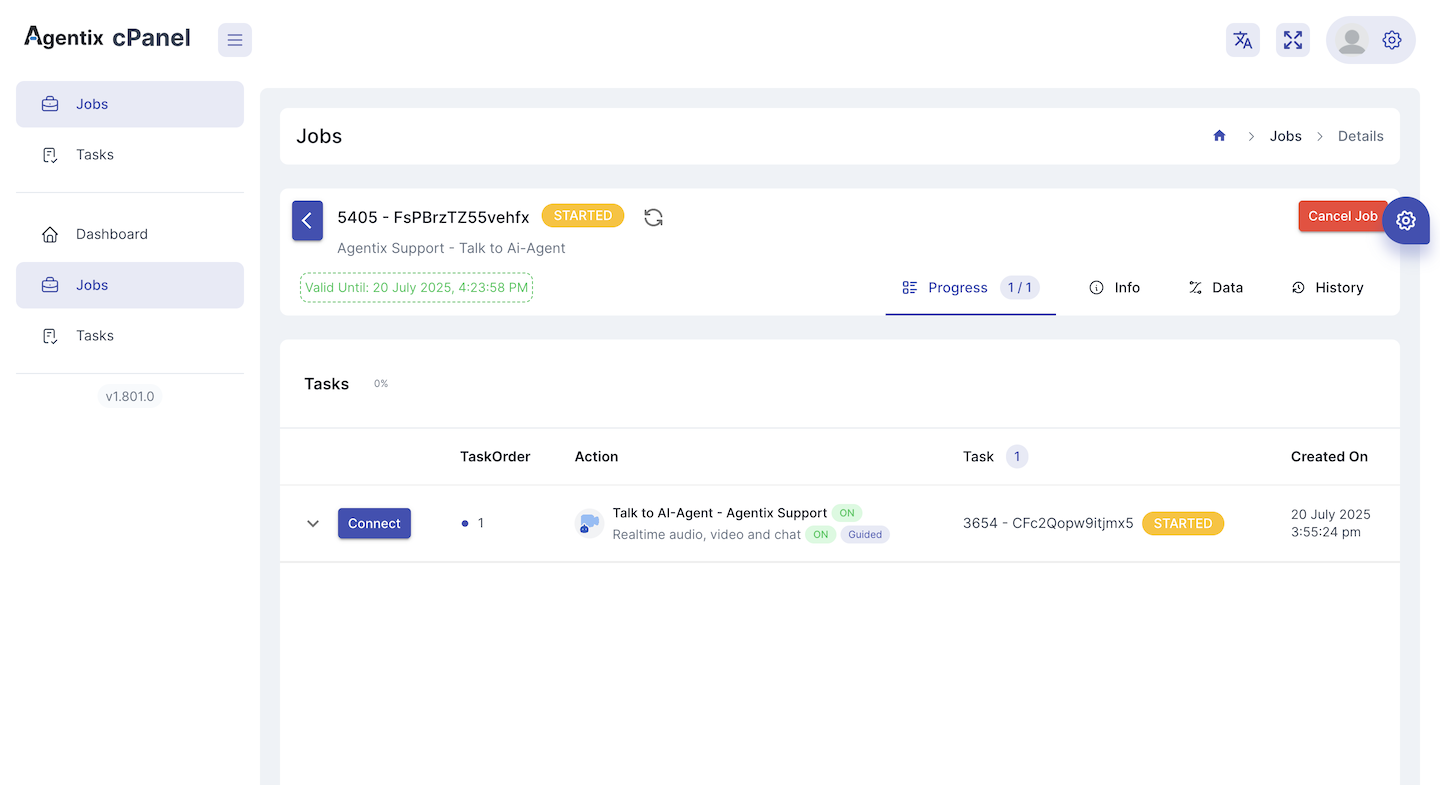Open the floating gear icon near Cancel Job
This screenshot has height=785, width=1440.
(x=1406, y=220)
